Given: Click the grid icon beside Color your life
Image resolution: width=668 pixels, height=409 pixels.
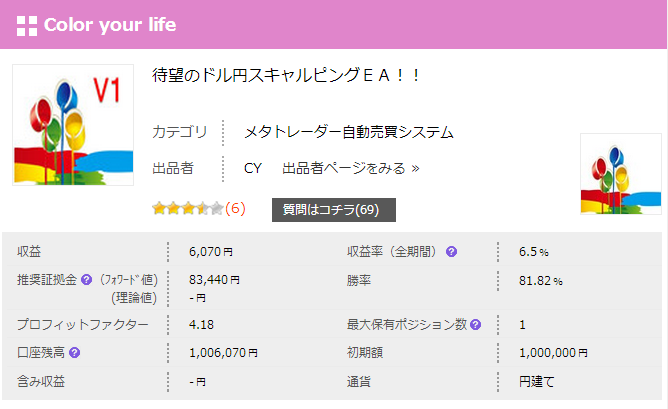Looking at the screenshot, I should click(27, 26).
